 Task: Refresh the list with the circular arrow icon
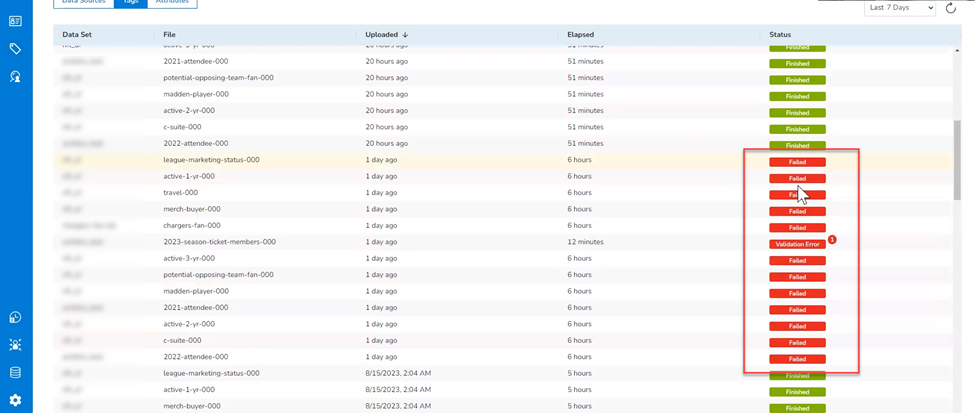(951, 8)
